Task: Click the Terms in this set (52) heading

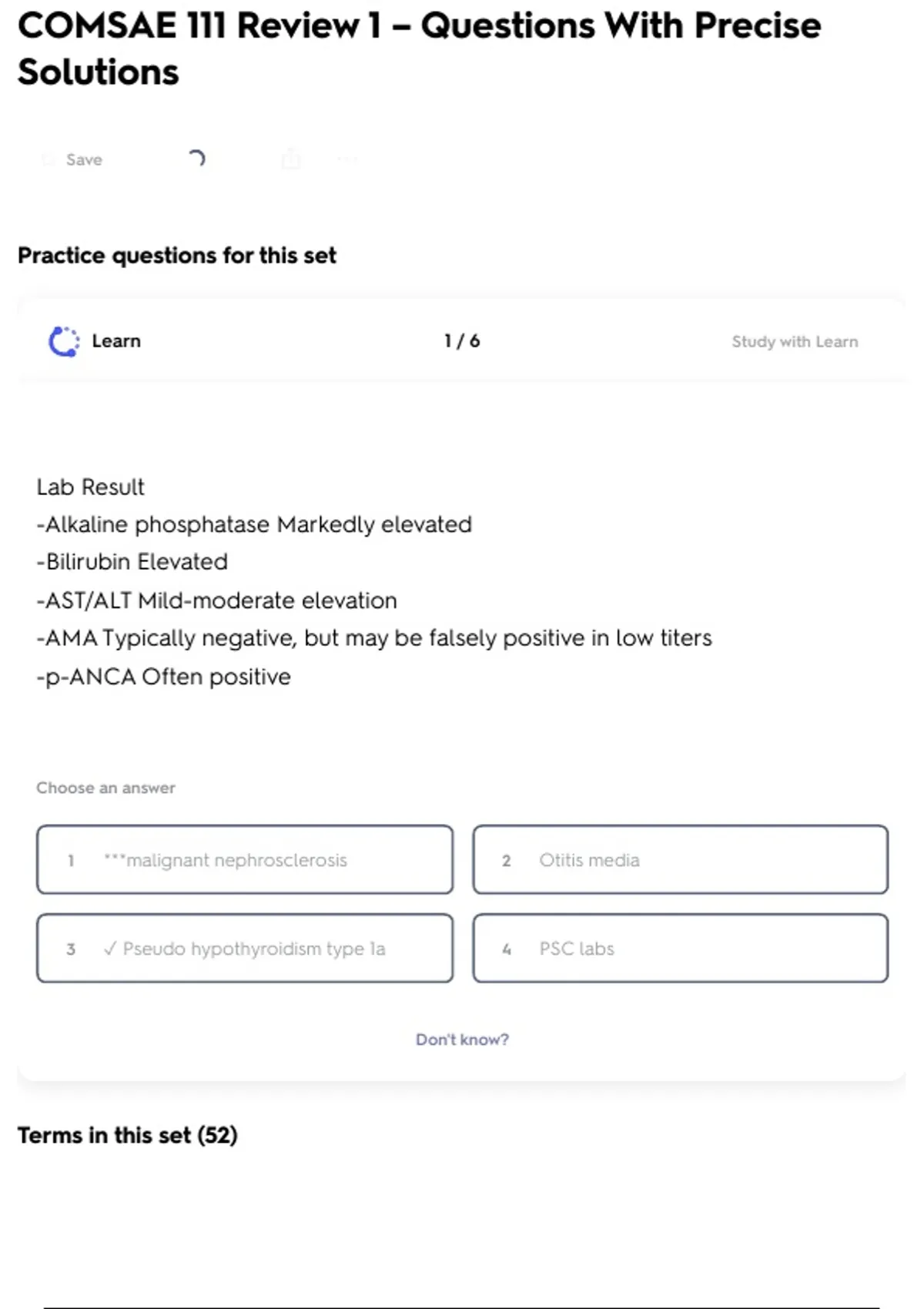Action: (x=128, y=1135)
